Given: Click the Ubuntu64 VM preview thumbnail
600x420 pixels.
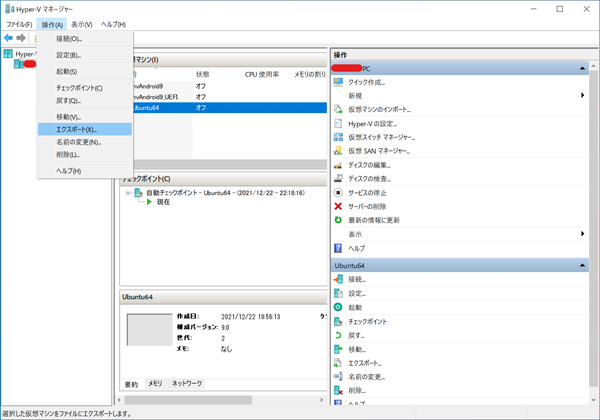Looking at the screenshot, I should pos(150,330).
